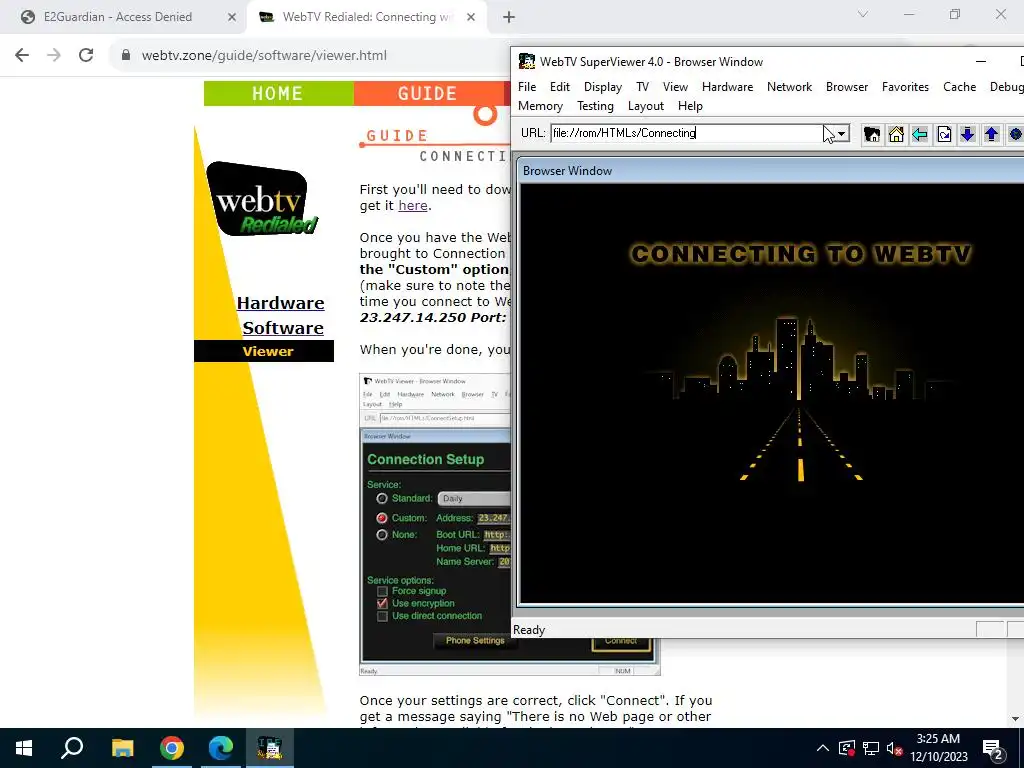Viewport: 1024px width, 768px height.
Task: Click the cyan Back arrow in SuperViewer toolbar
Action: click(x=920, y=135)
